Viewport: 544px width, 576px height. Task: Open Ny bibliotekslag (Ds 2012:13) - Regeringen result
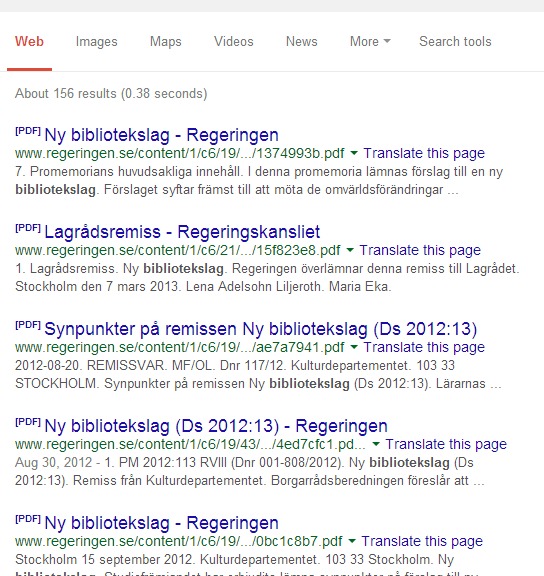coord(216,426)
